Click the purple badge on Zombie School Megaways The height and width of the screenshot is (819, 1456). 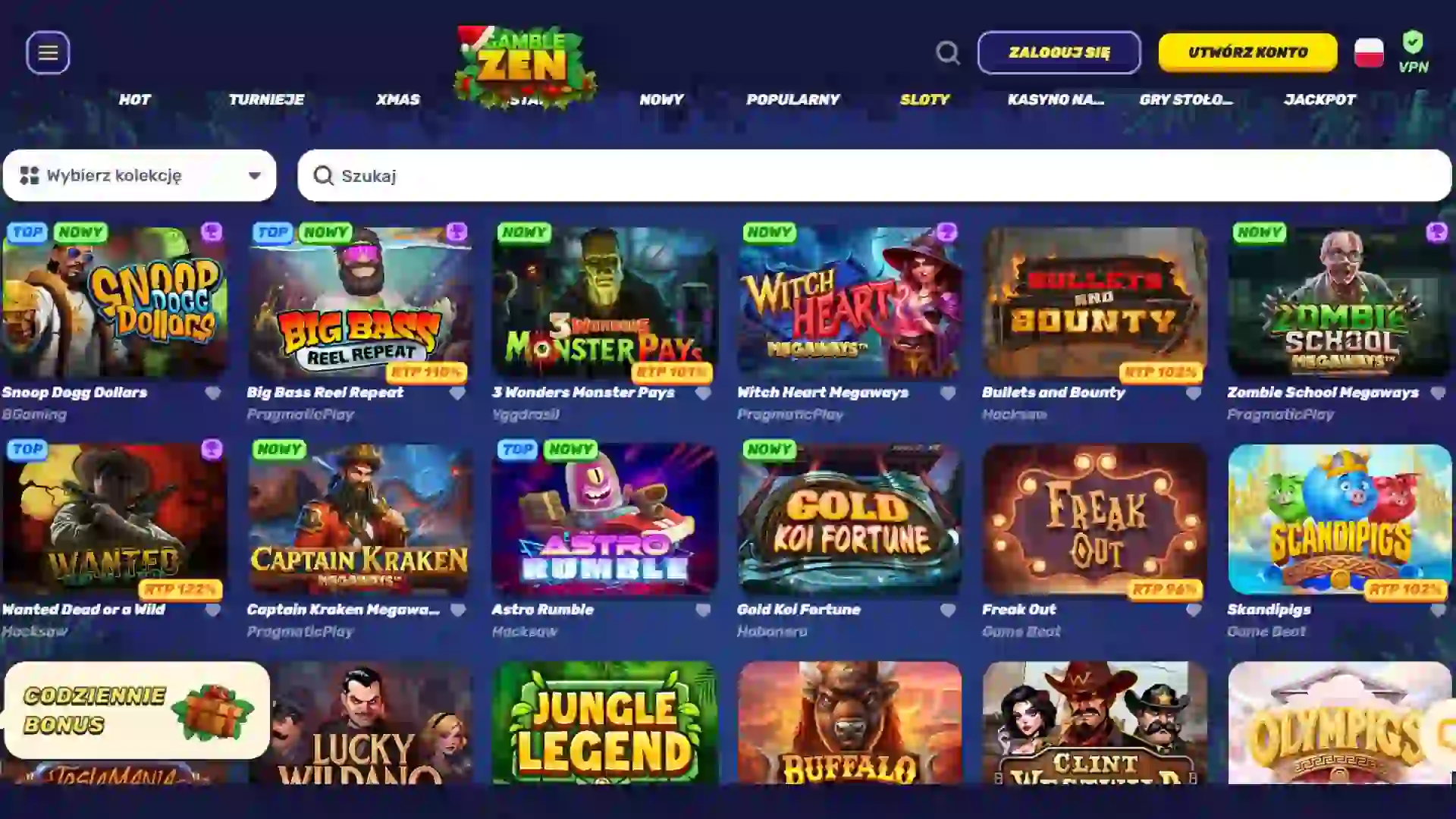pyautogui.click(x=1436, y=232)
